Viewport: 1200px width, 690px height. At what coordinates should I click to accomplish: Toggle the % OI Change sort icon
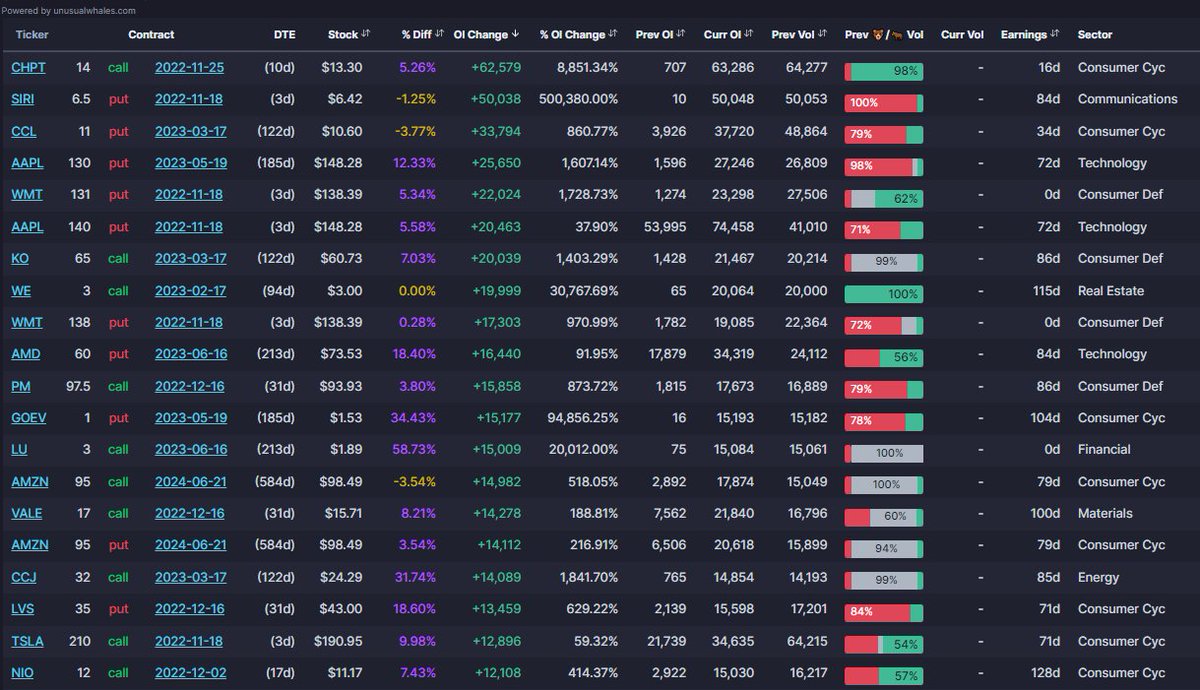tap(614, 34)
